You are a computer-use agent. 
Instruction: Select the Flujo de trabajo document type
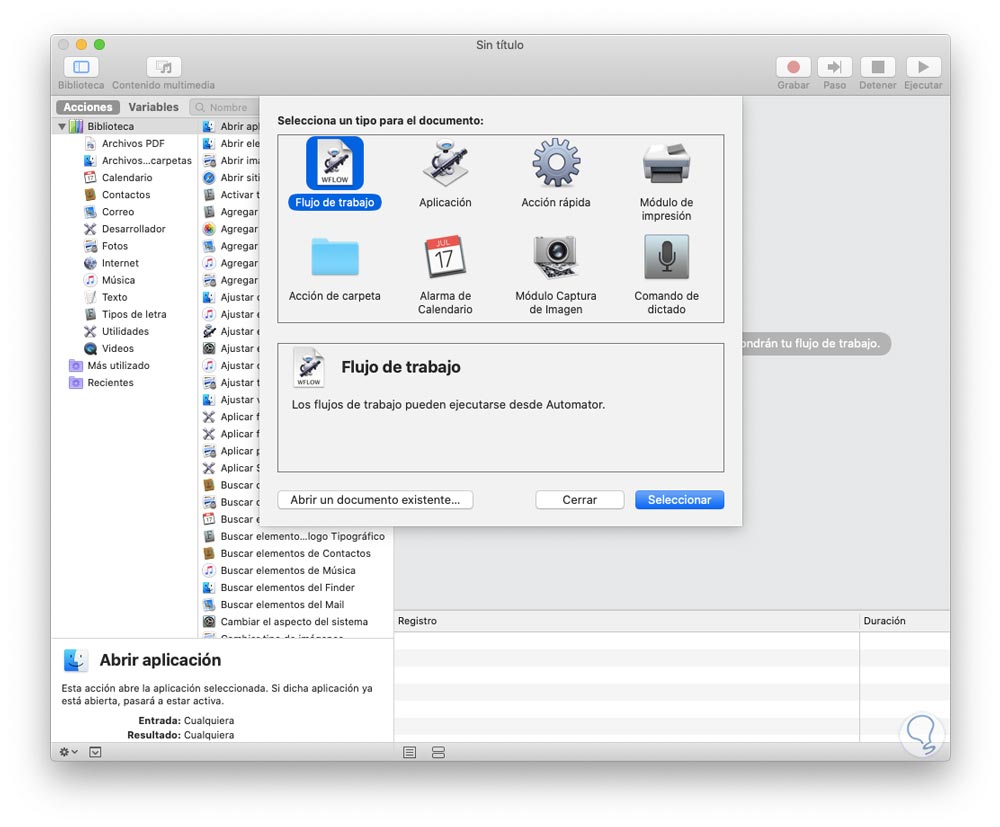(335, 173)
